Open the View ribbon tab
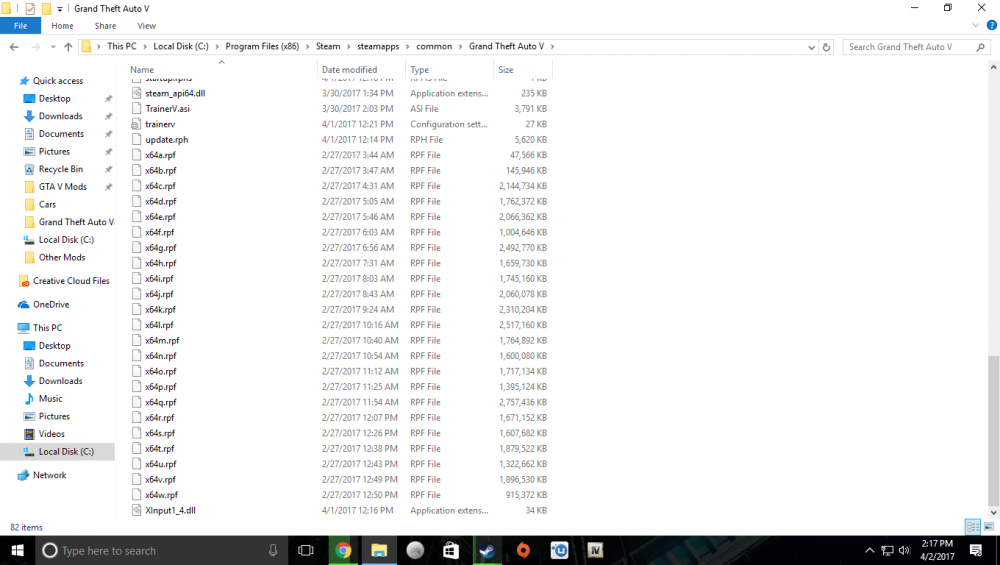Image resolution: width=1000 pixels, height=565 pixels. pos(146,26)
